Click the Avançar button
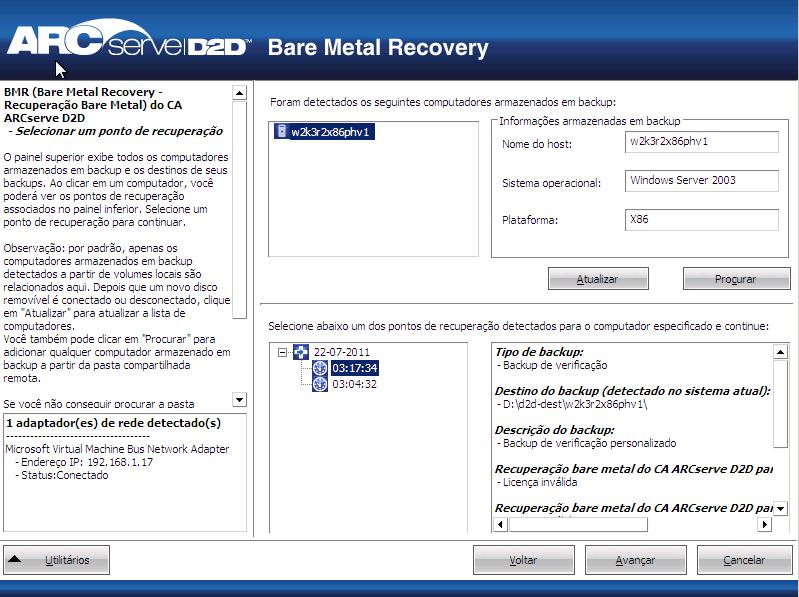Viewport: 799px width, 597px height. pos(635,560)
